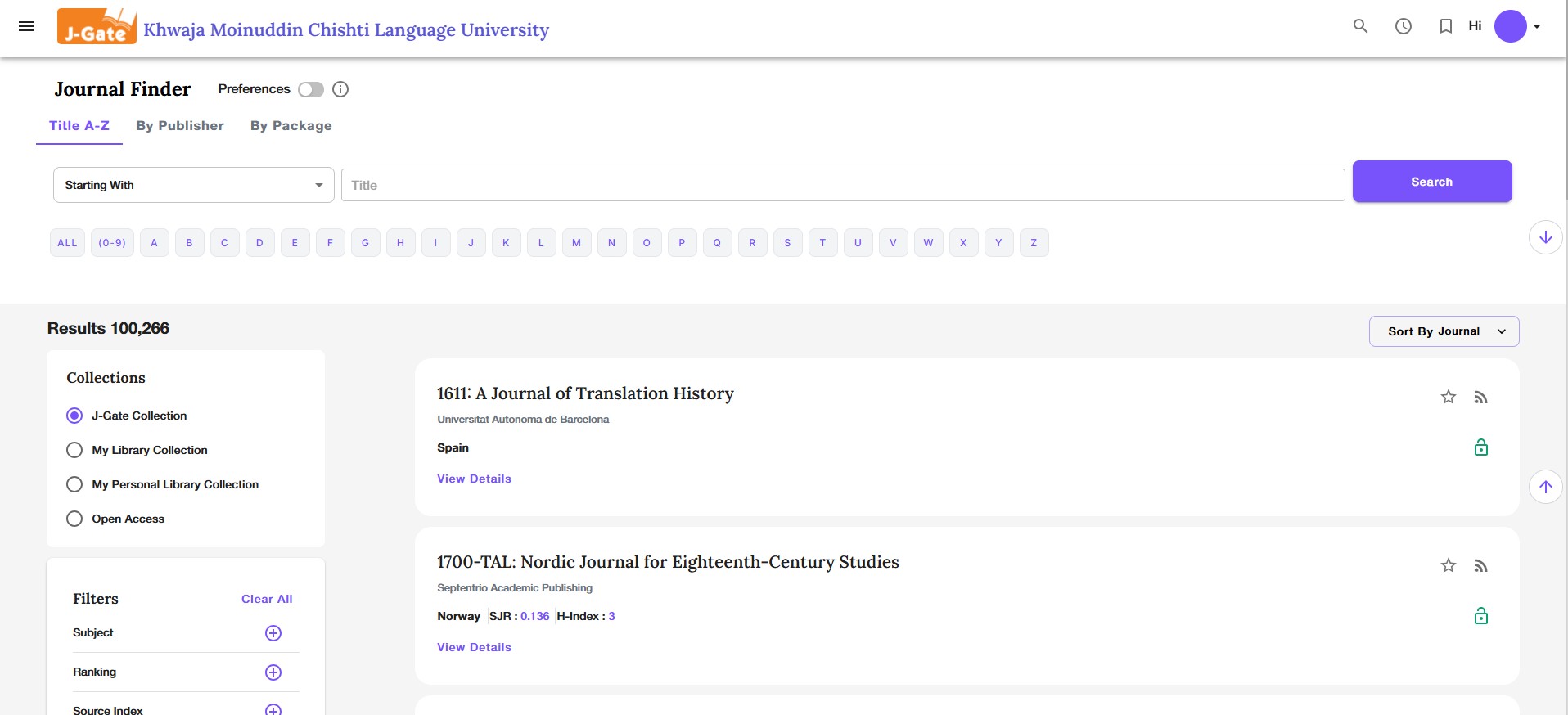
Task: Click the scroll up arrow button
Action: 1545,487
